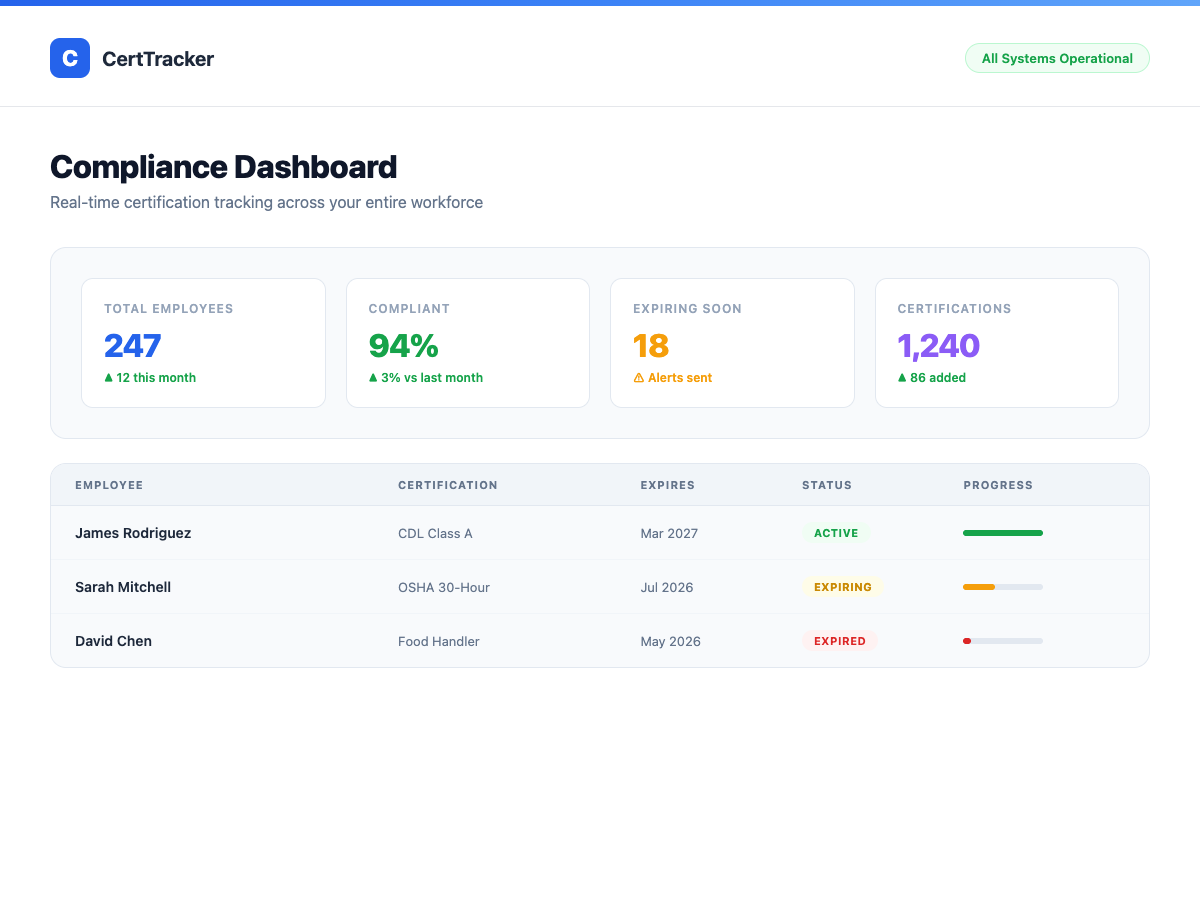Click the CertTracker brand name
This screenshot has height=900, width=1200.
[x=158, y=59]
